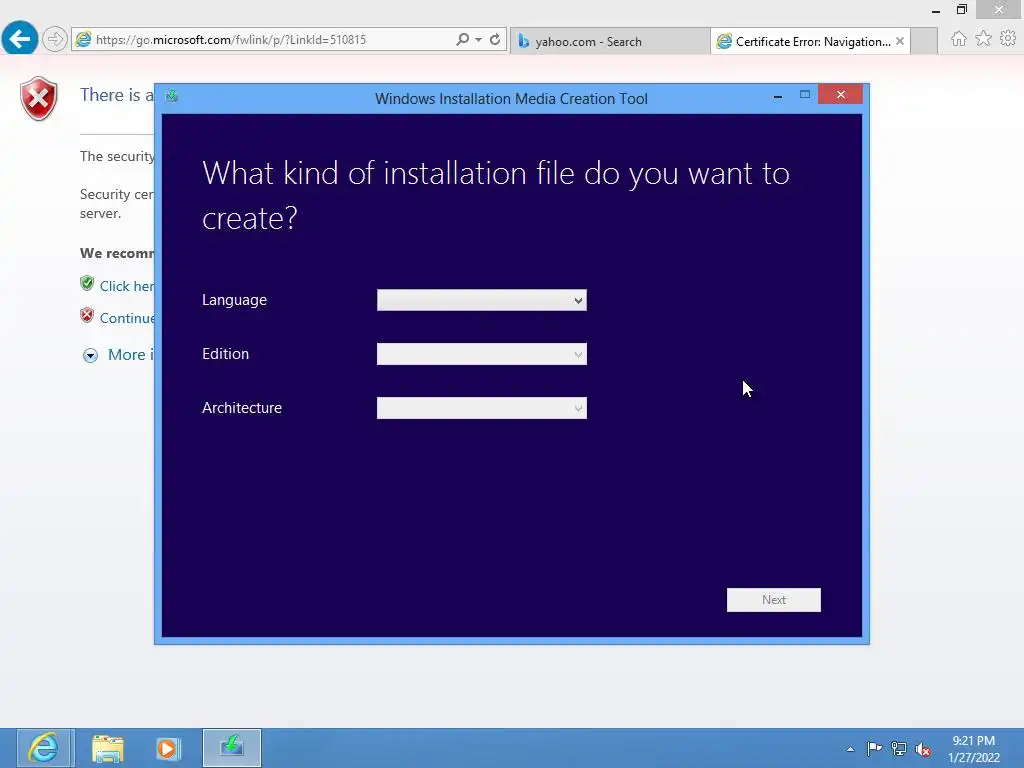This screenshot has height=768, width=1024.
Task: Switch to the yahoo.com - Search tab
Action: (x=609, y=41)
